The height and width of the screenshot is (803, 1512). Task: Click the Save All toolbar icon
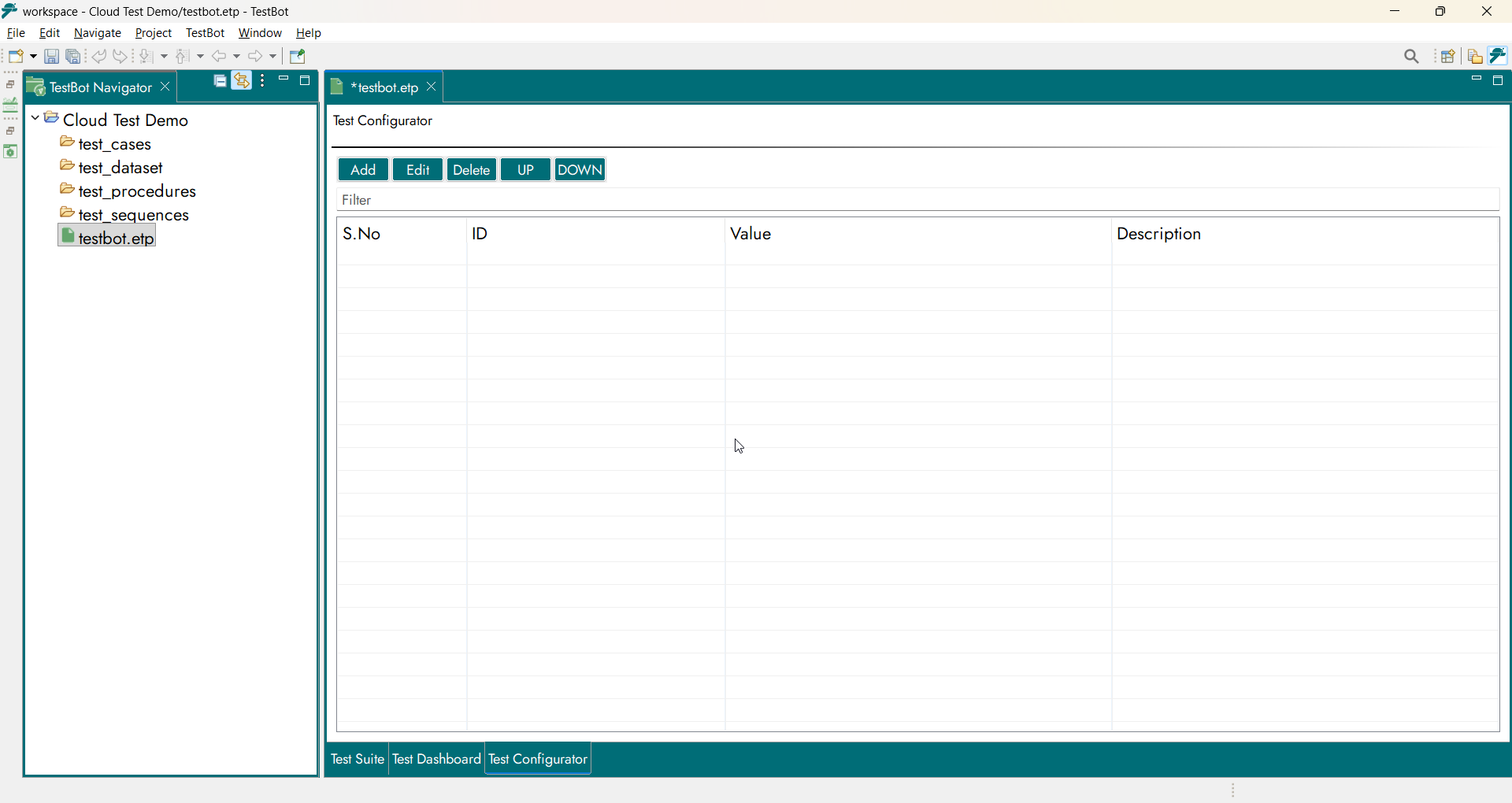pyautogui.click(x=73, y=57)
